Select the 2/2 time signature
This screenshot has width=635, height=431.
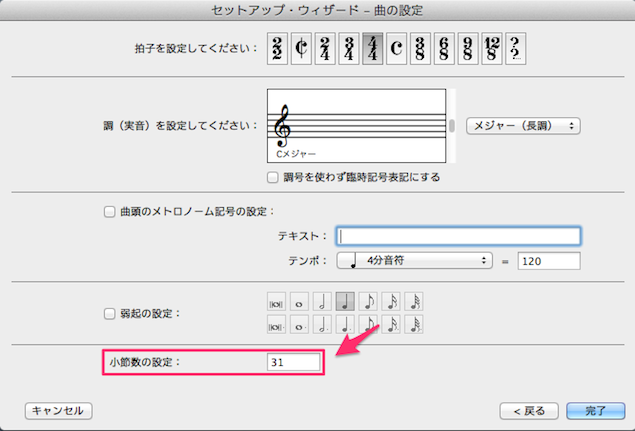click(277, 49)
